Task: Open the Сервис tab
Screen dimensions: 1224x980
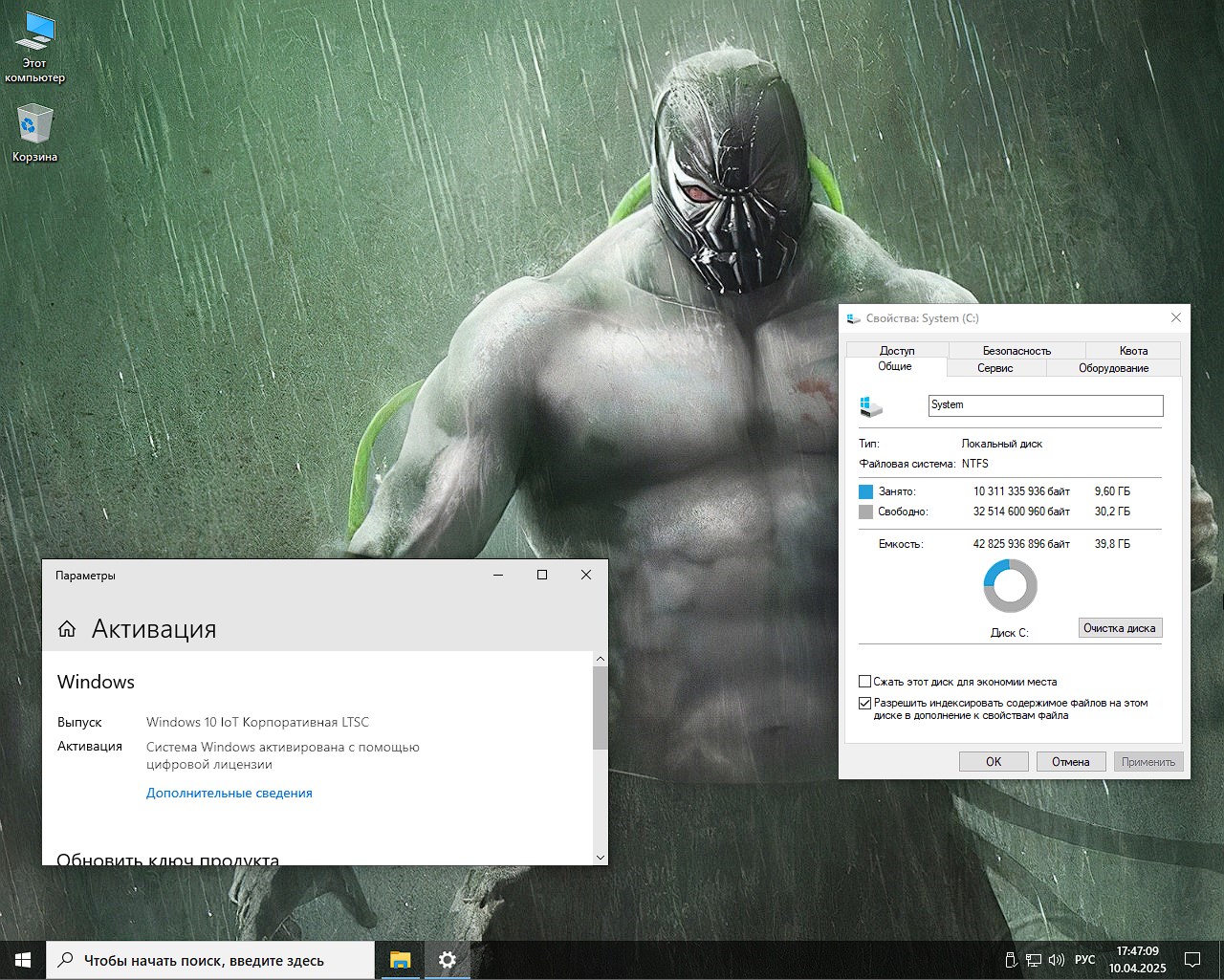Action: pyautogui.click(x=995, y=368)
